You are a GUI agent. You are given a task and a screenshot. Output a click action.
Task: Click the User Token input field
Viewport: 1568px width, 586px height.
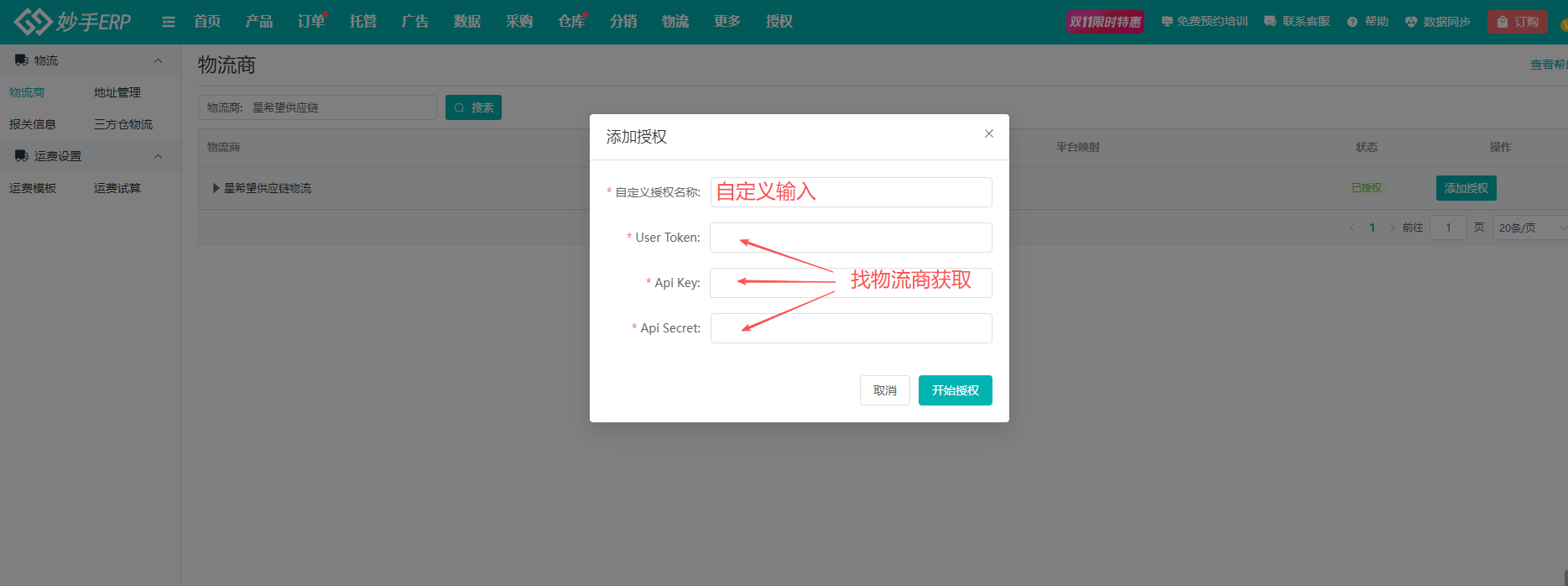(x=851, y=238)
